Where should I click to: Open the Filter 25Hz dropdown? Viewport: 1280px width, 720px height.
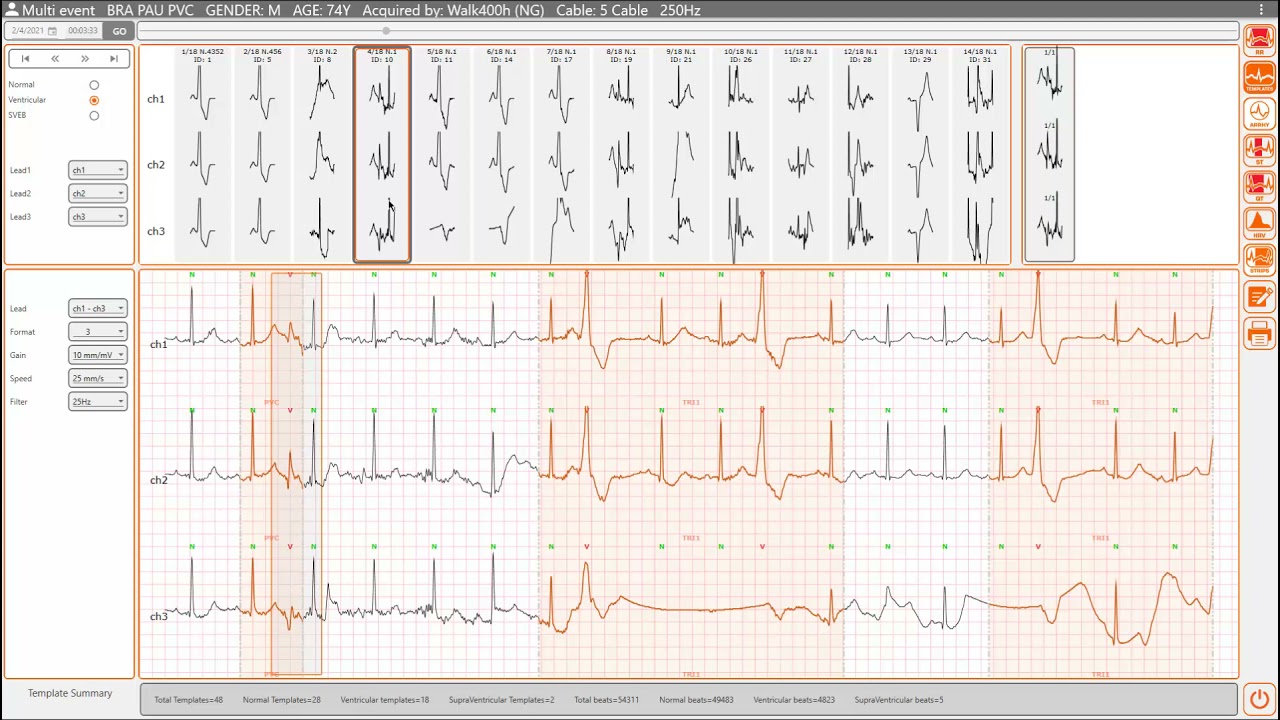point(97,401)
